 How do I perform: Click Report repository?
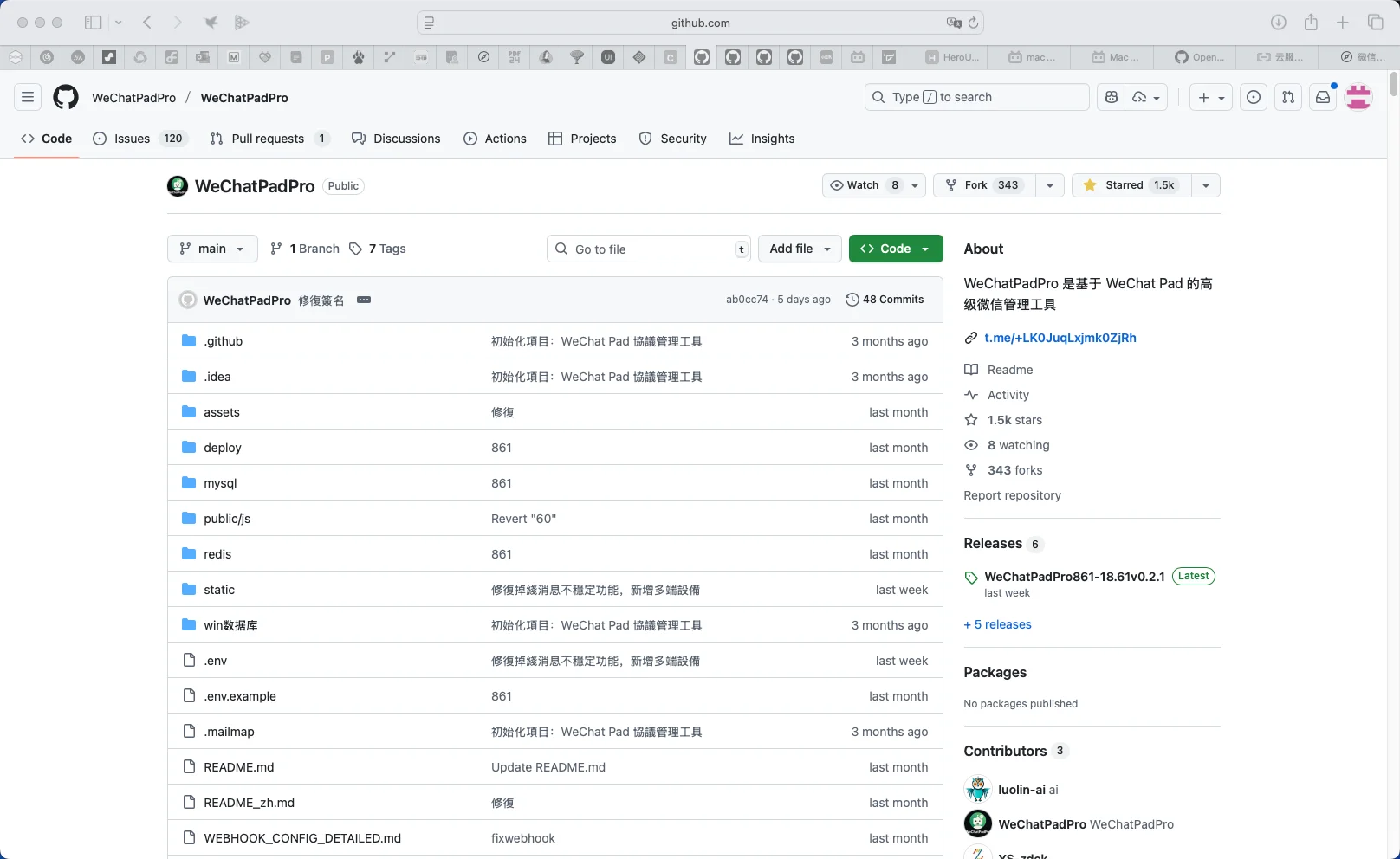1013,495
